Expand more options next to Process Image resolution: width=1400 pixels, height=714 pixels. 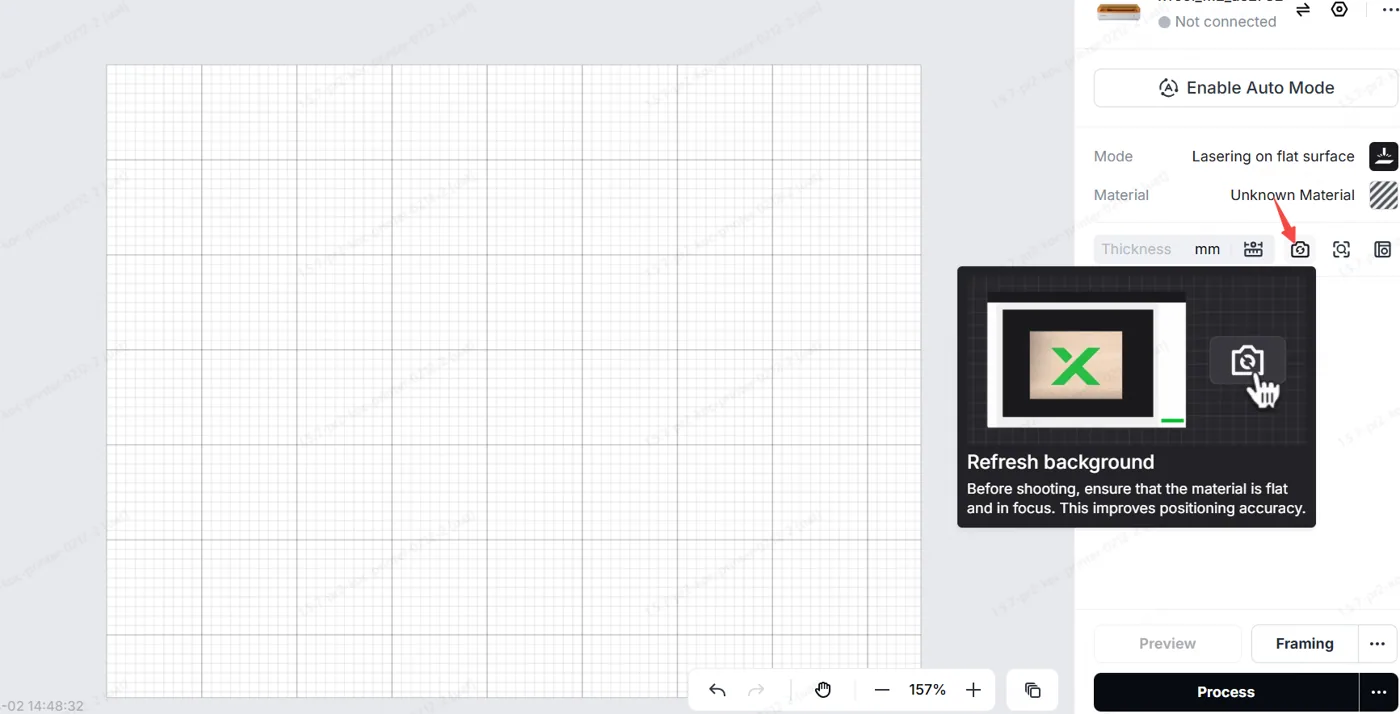click(x=1379, y=692)
